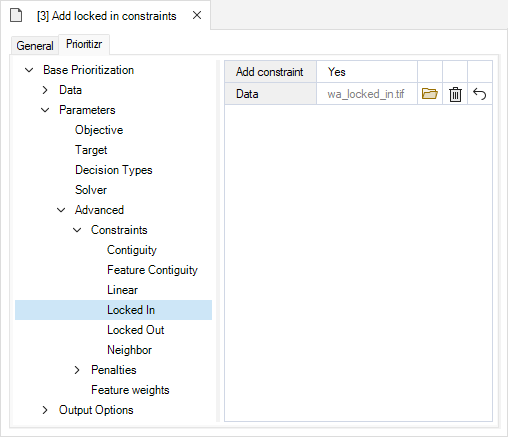Expand the Data tree node
This screenshot has width=508, height=437.
[x=45, y=90]
